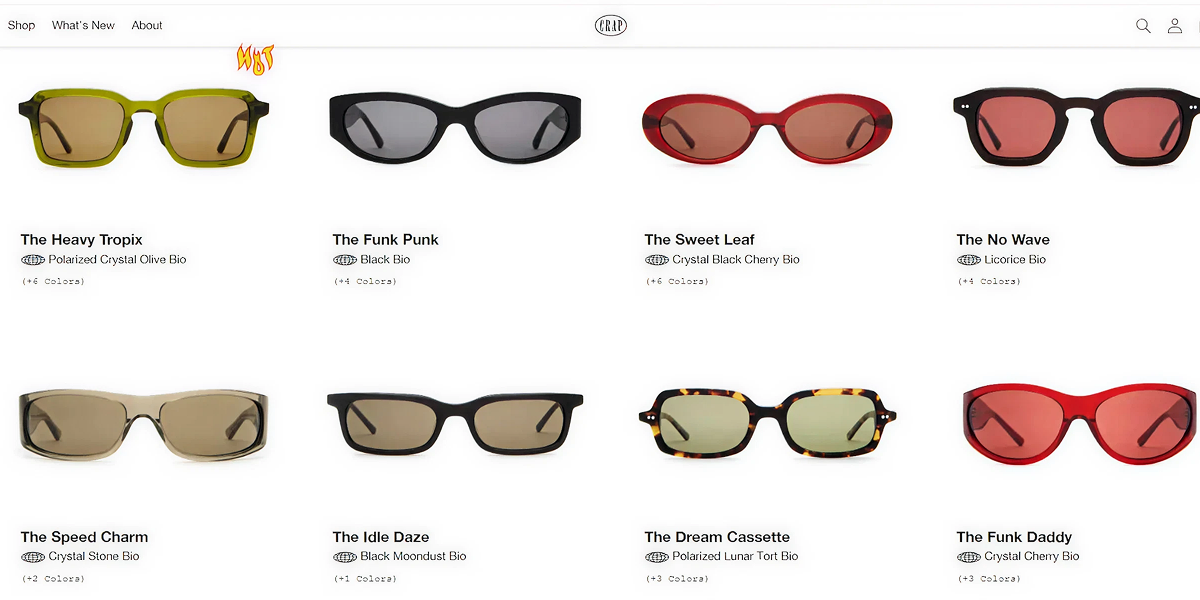The height and width of the screenshot is (600, 1200).
Task: Open The Sweet Leaf product link
Action: 700,240
